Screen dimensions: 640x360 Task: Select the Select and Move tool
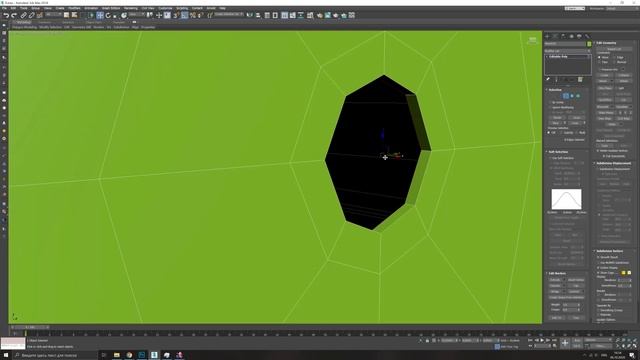[100, 16]
